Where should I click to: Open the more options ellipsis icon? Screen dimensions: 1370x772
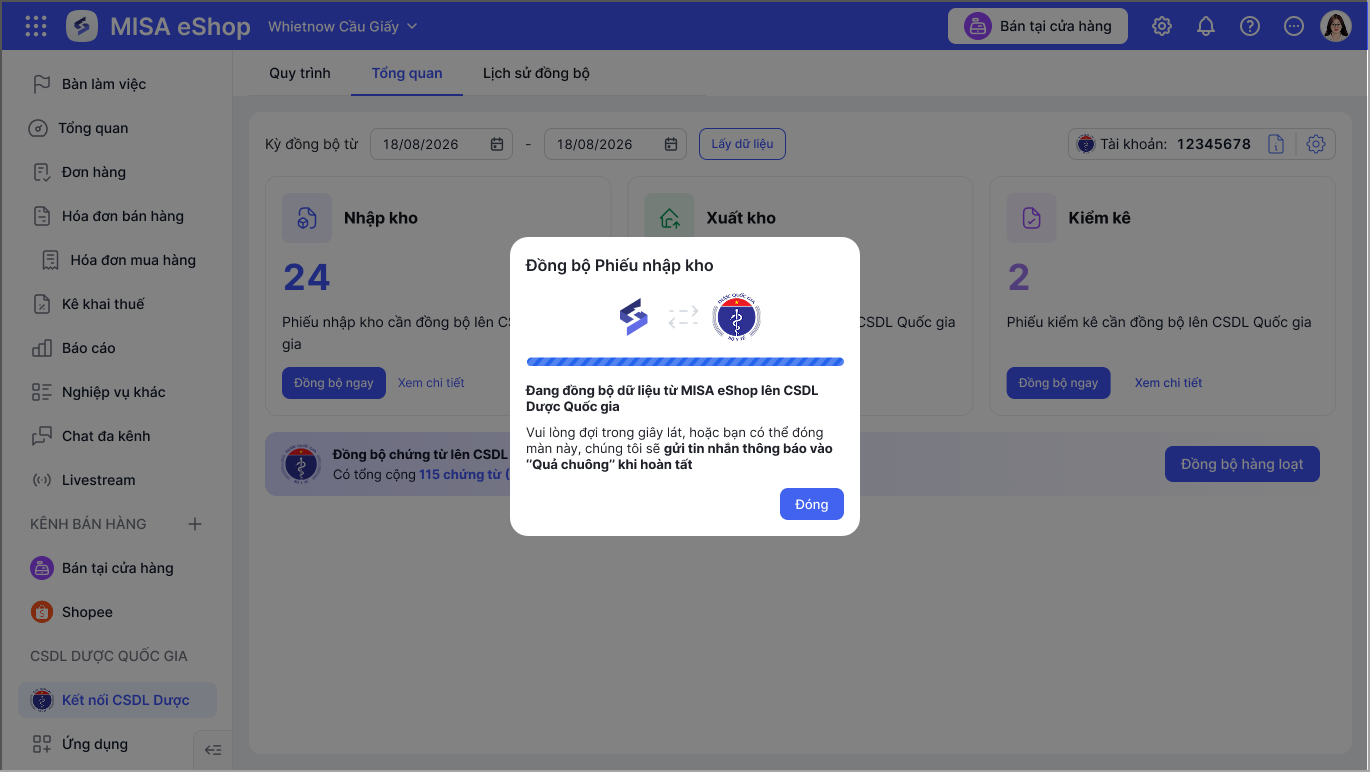click(x=1294, y=27)
